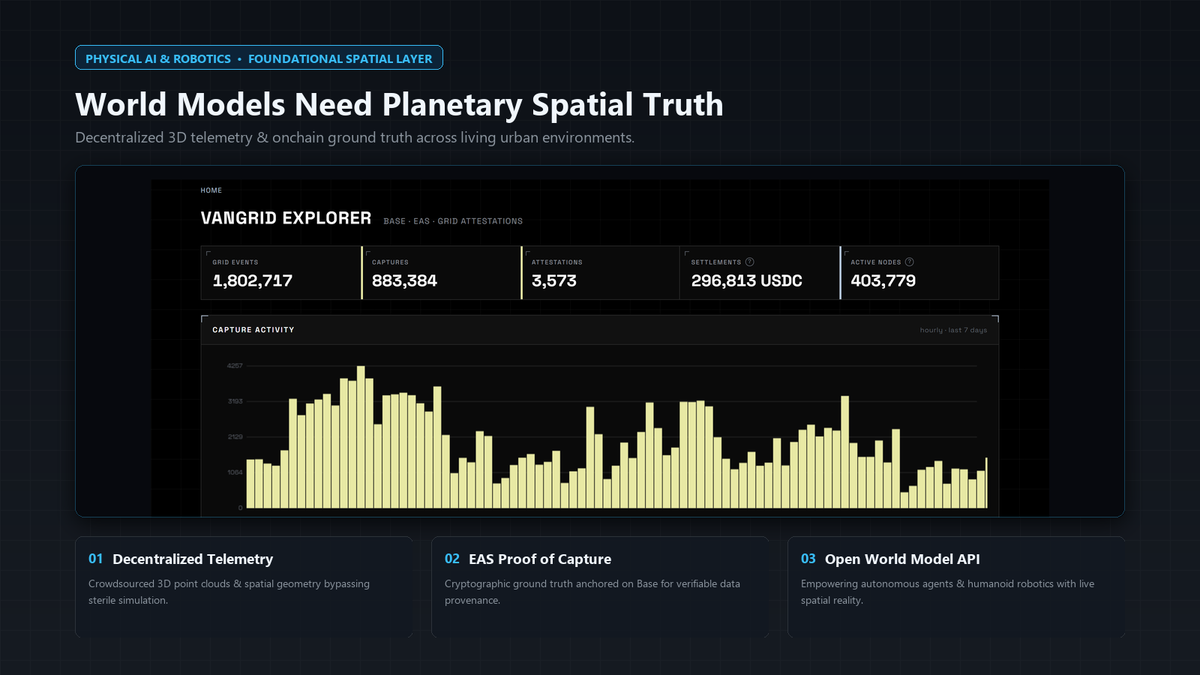Click the help icon next to Settlements
This screenshot has height=675, width=1200.
click(x=750, y=262)
